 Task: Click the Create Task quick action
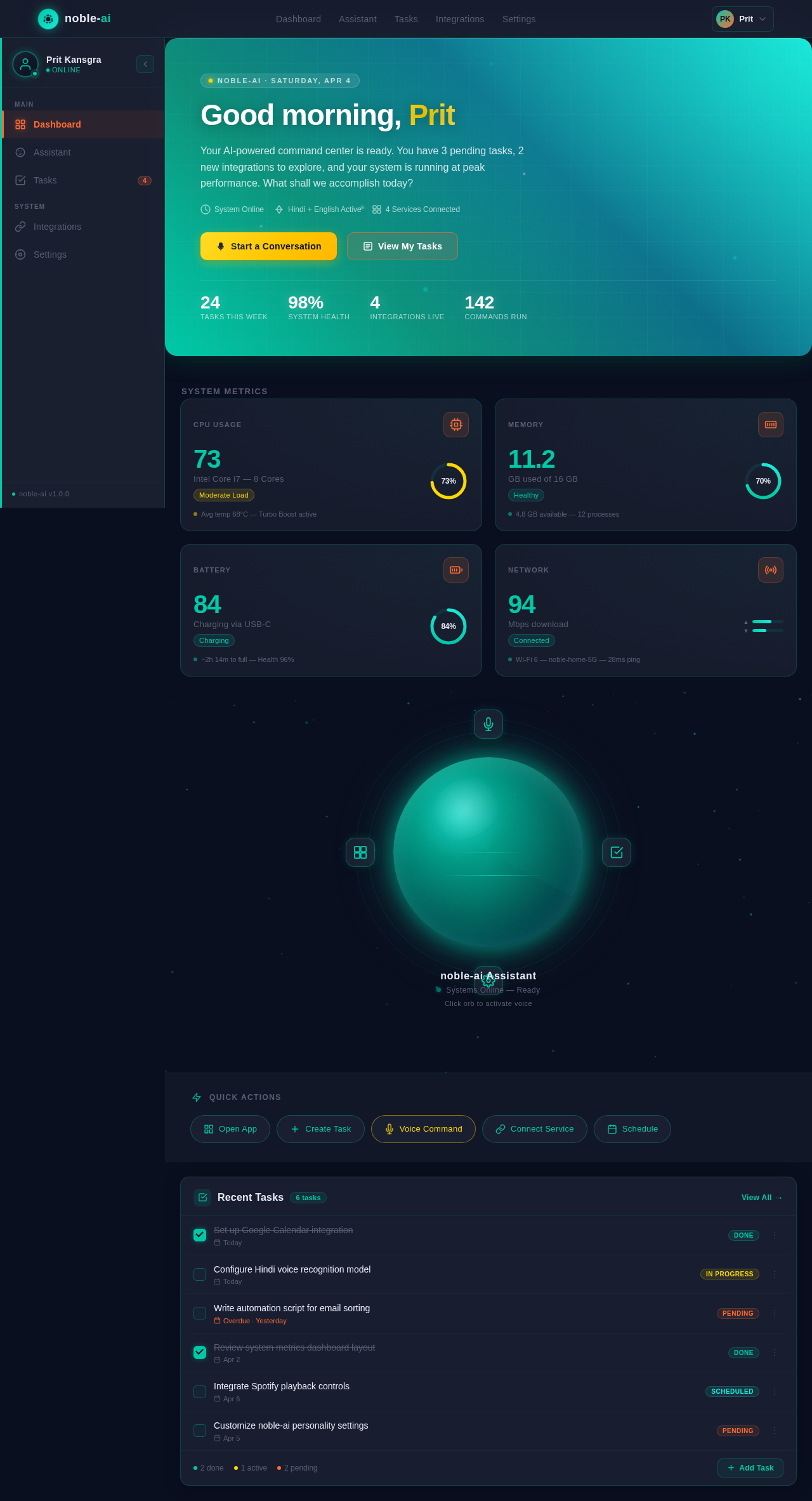click(320, 1129)
